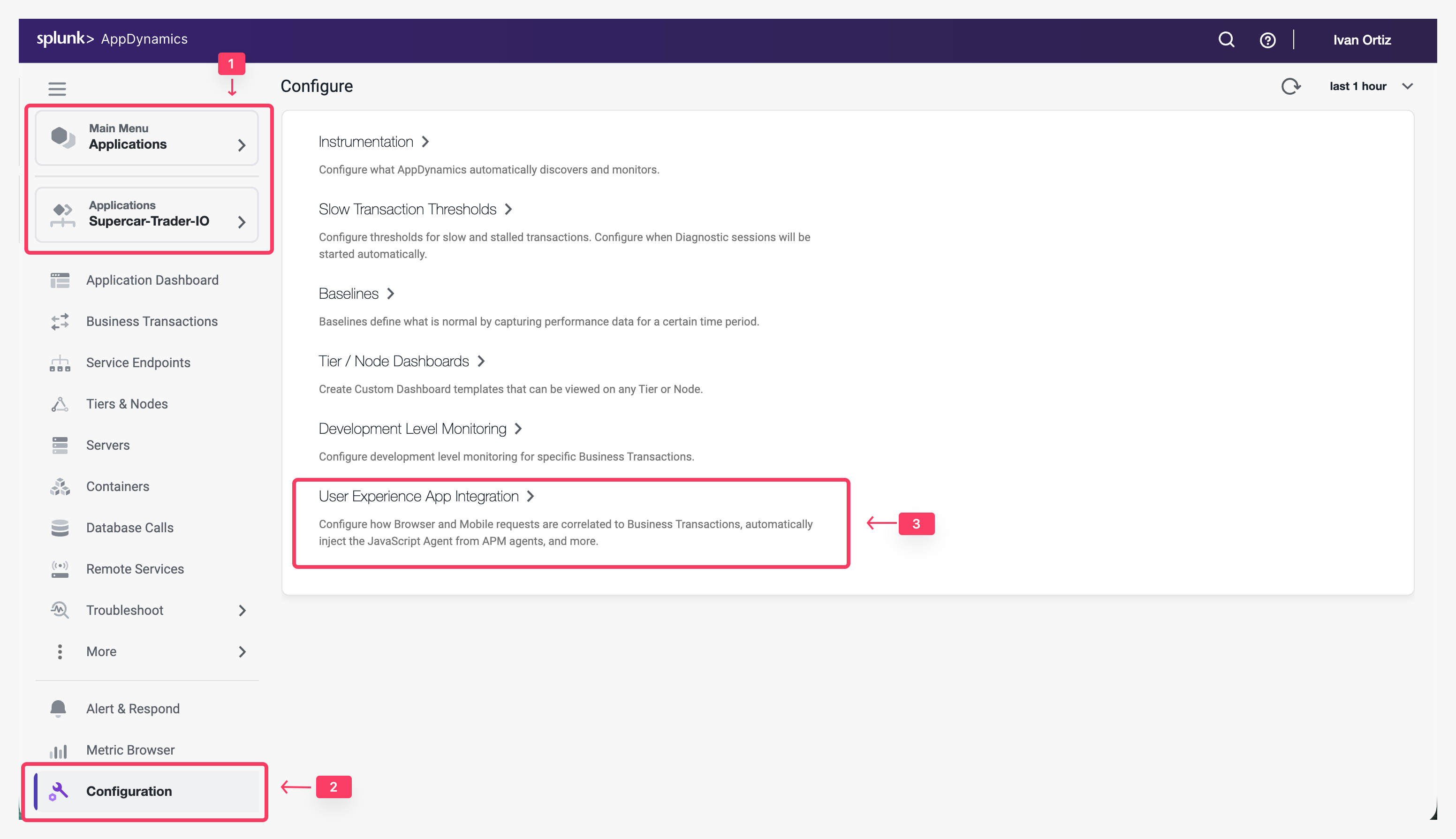
Task: Click the Metric Browser bar chart icon
Action: tap(58, 750)
